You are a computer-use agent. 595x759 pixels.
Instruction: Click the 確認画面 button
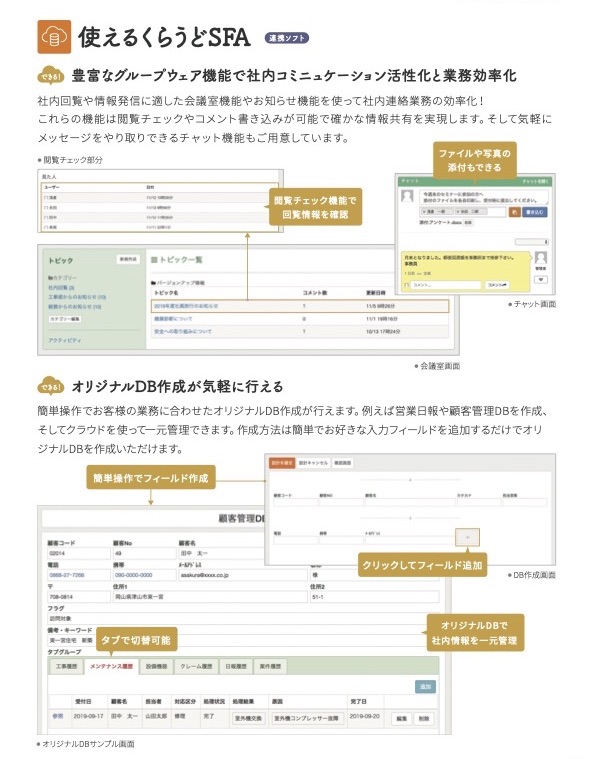[x=343, y=463]
